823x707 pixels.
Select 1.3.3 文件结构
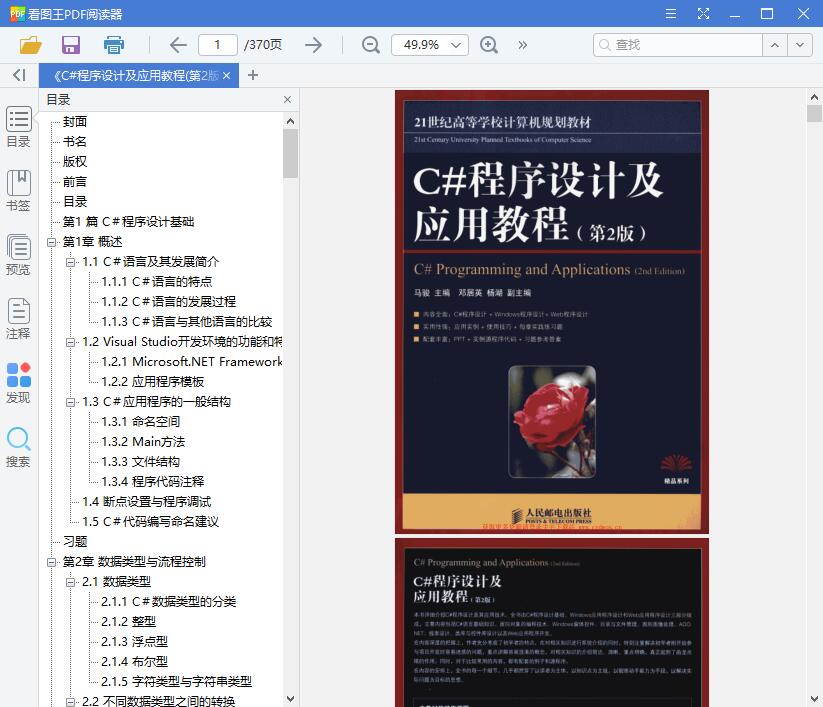pyautogui.click(x=141, y=462)
